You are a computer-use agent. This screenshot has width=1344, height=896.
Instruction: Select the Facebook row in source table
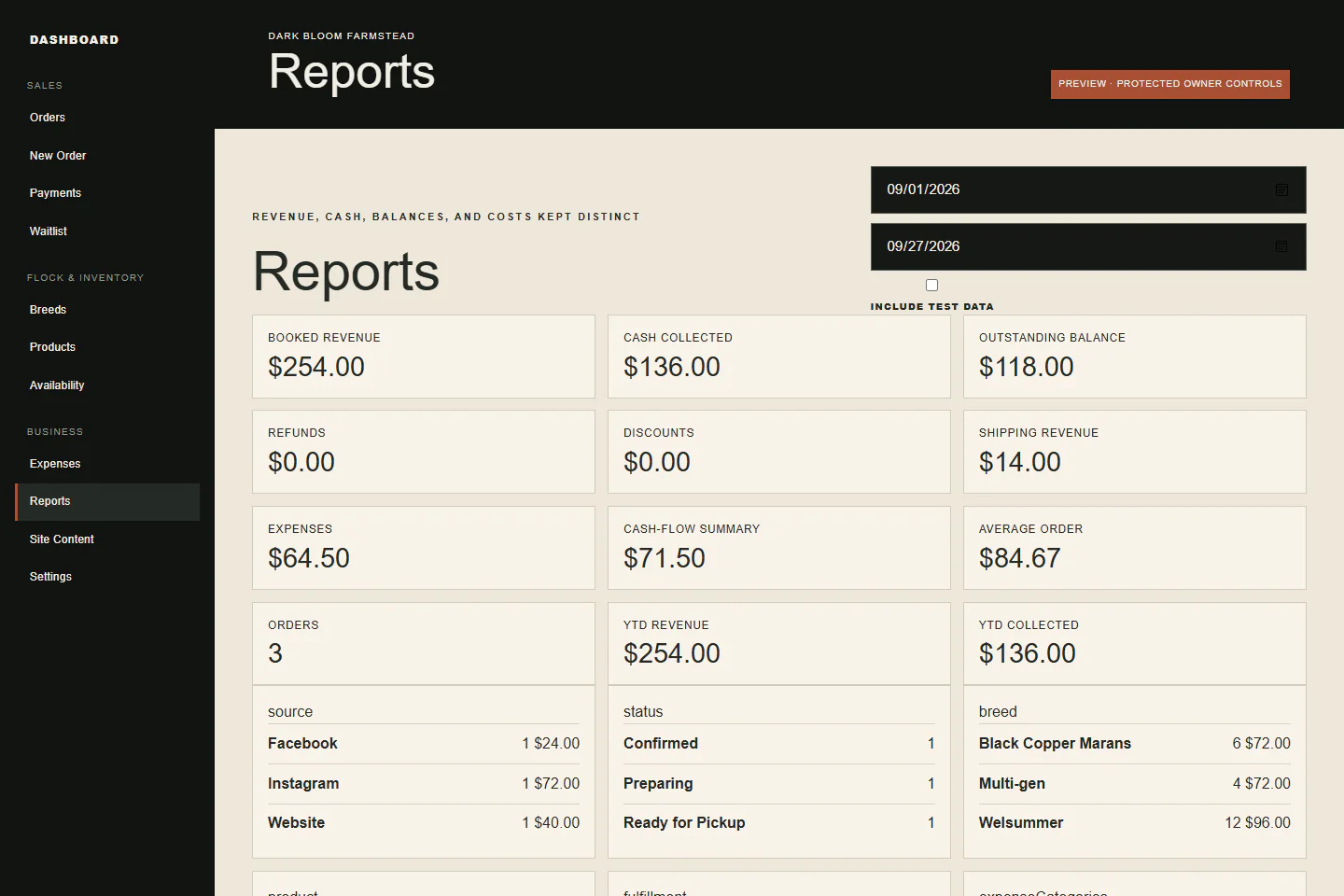424,744
